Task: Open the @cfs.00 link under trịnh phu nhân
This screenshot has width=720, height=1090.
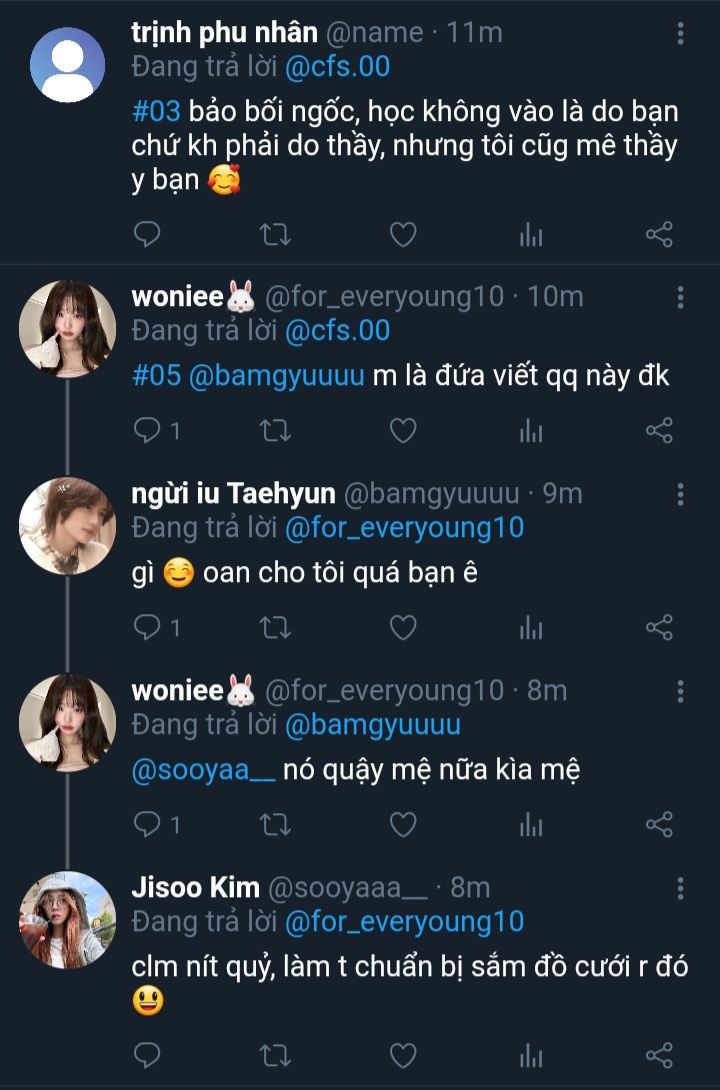Action: coord(337,68)
